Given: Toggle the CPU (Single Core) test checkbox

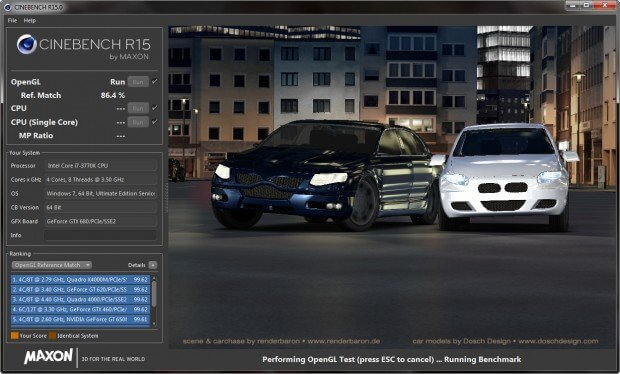Looking at the screenshot, I should (x=155, y=121).
